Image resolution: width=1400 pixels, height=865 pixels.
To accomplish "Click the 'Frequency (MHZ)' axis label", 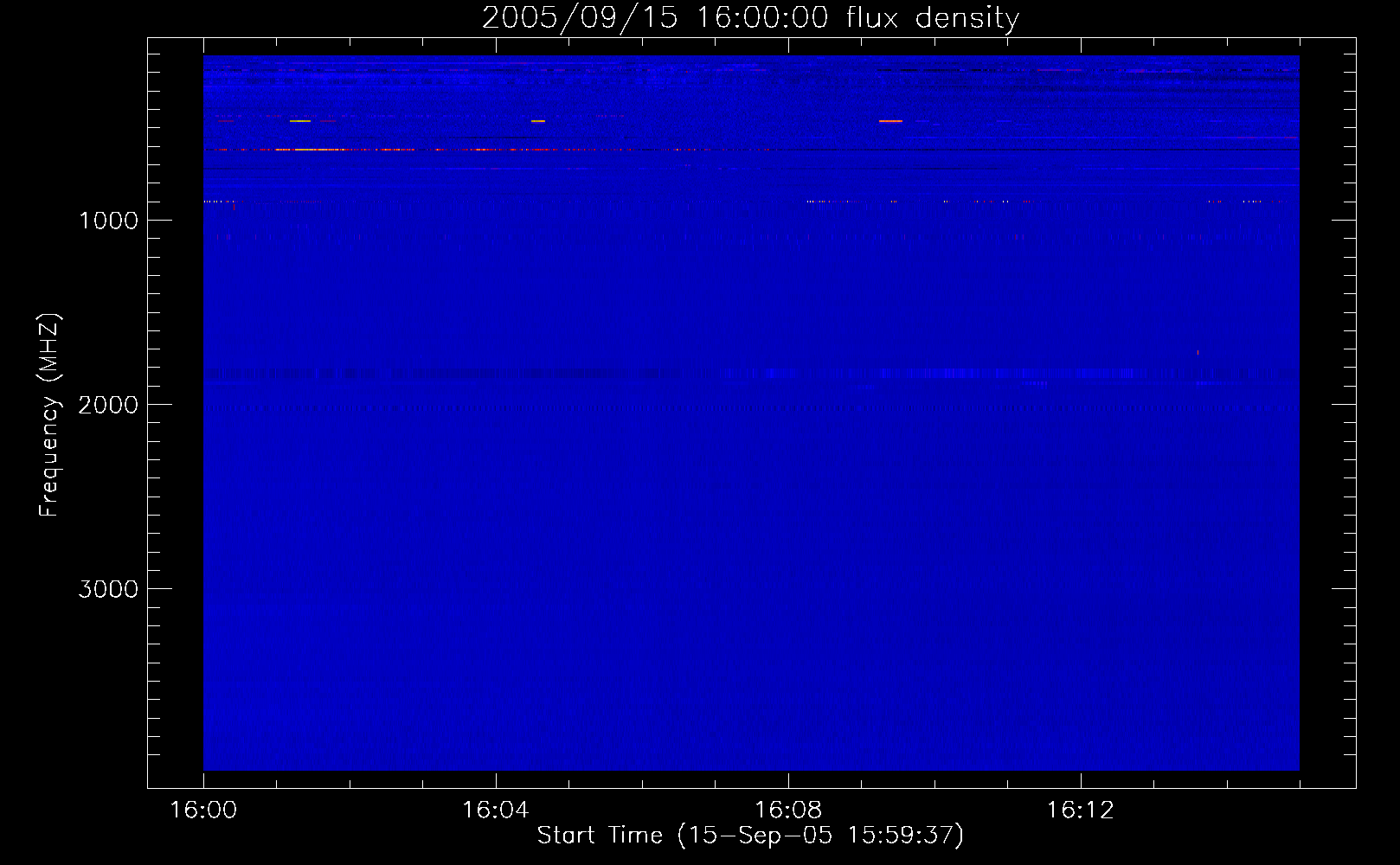I will click(49, 415).
